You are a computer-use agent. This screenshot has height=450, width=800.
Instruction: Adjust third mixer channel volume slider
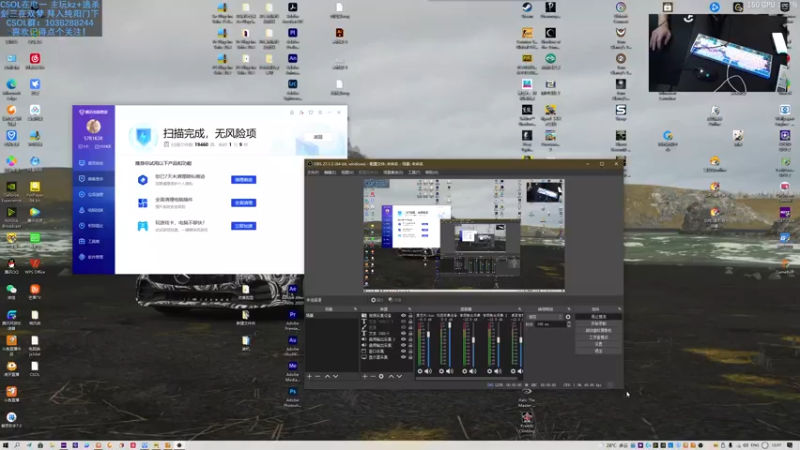pos(473,344)
